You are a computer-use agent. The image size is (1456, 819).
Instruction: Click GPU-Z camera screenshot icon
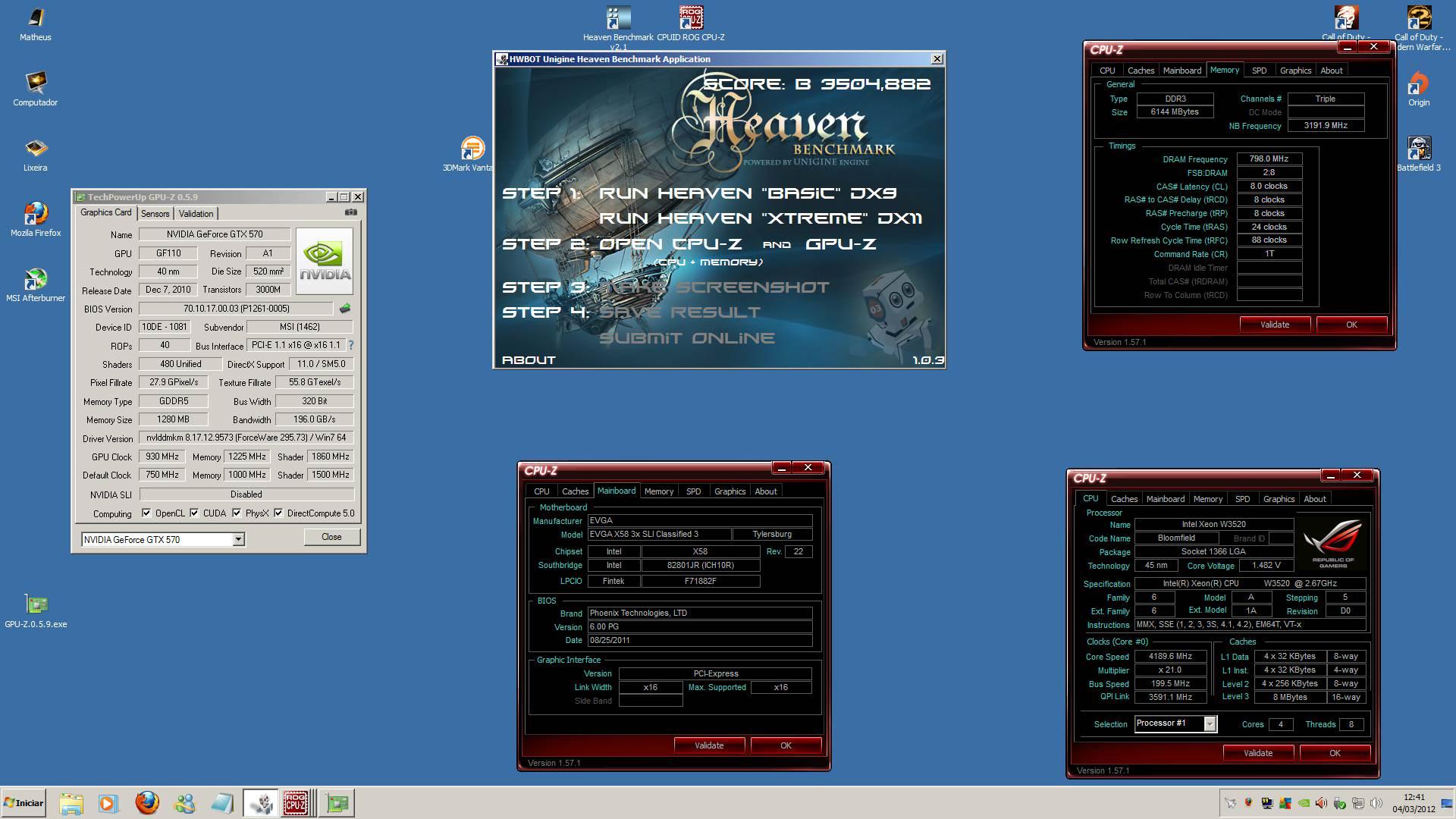click(x=350, y=212)
